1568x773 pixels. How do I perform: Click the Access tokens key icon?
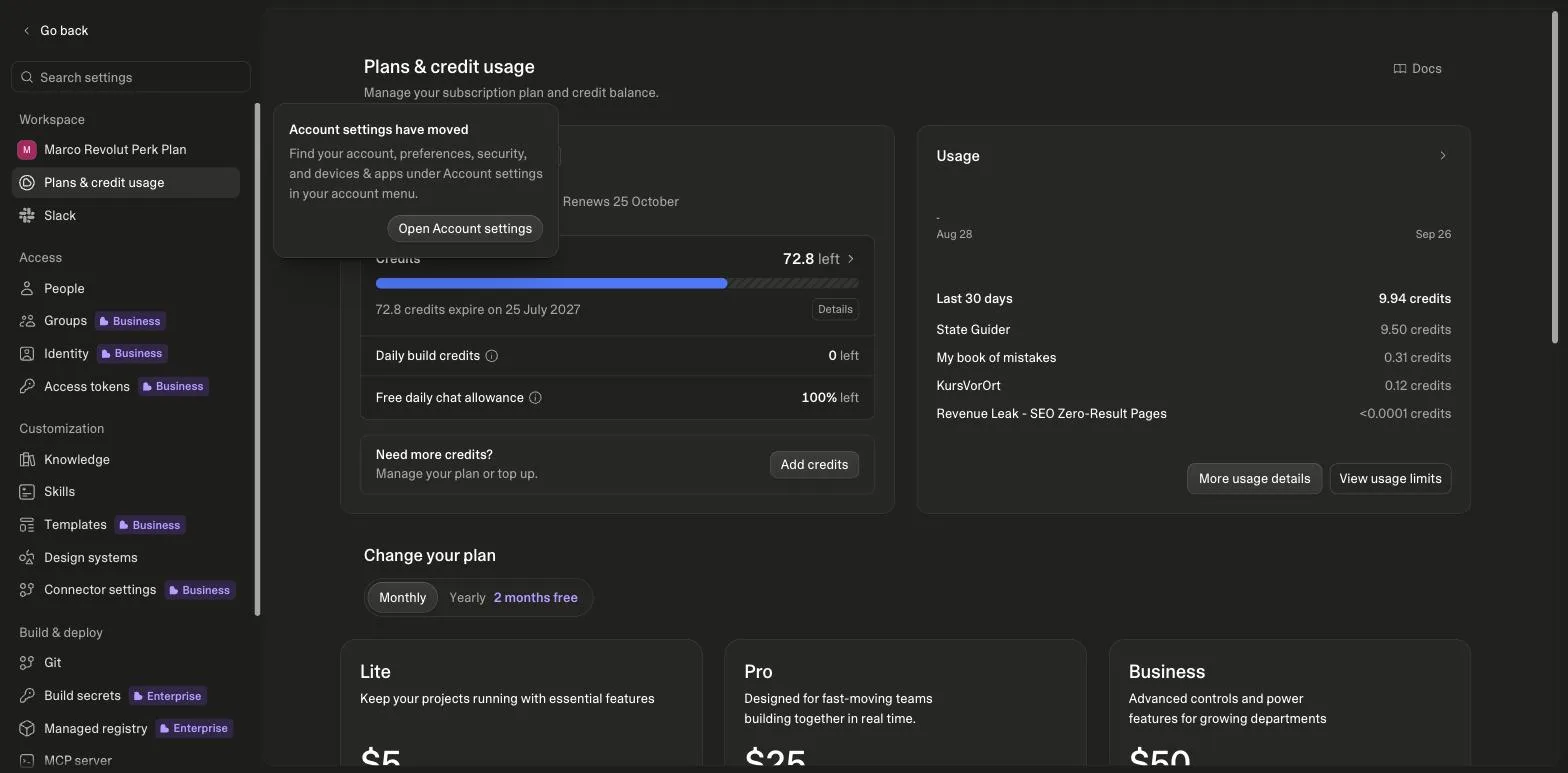27,387
